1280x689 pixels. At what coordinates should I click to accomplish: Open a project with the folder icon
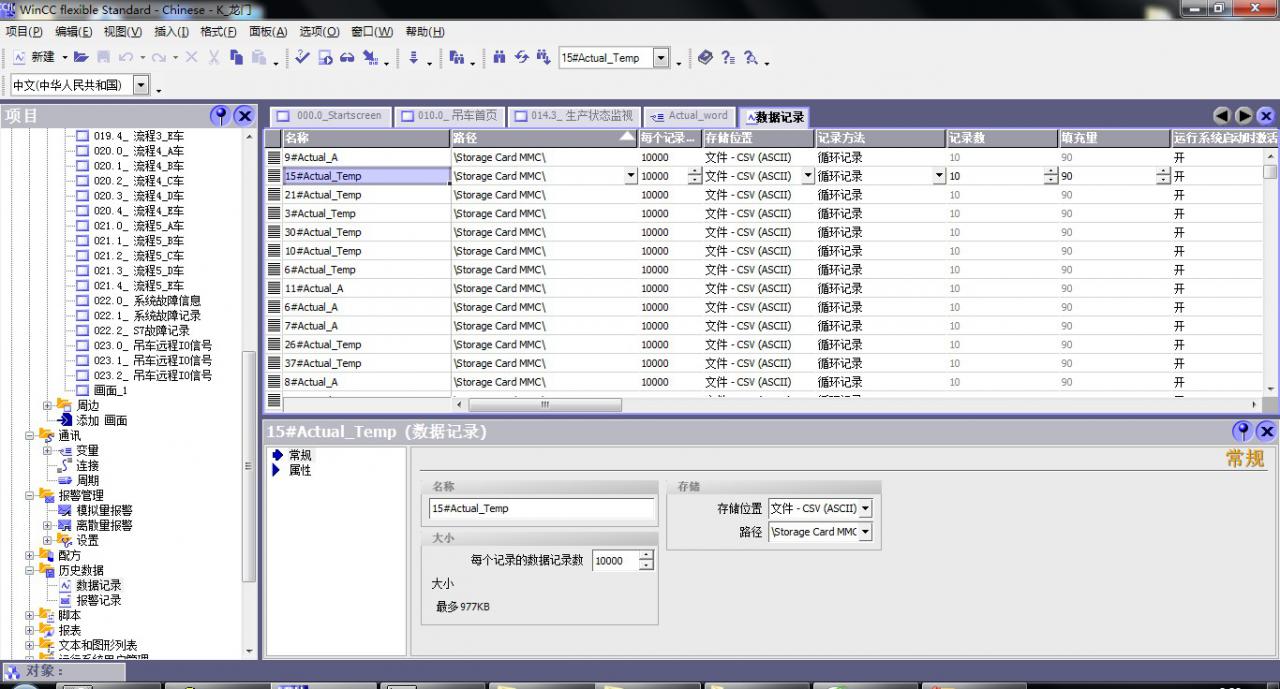82,58
